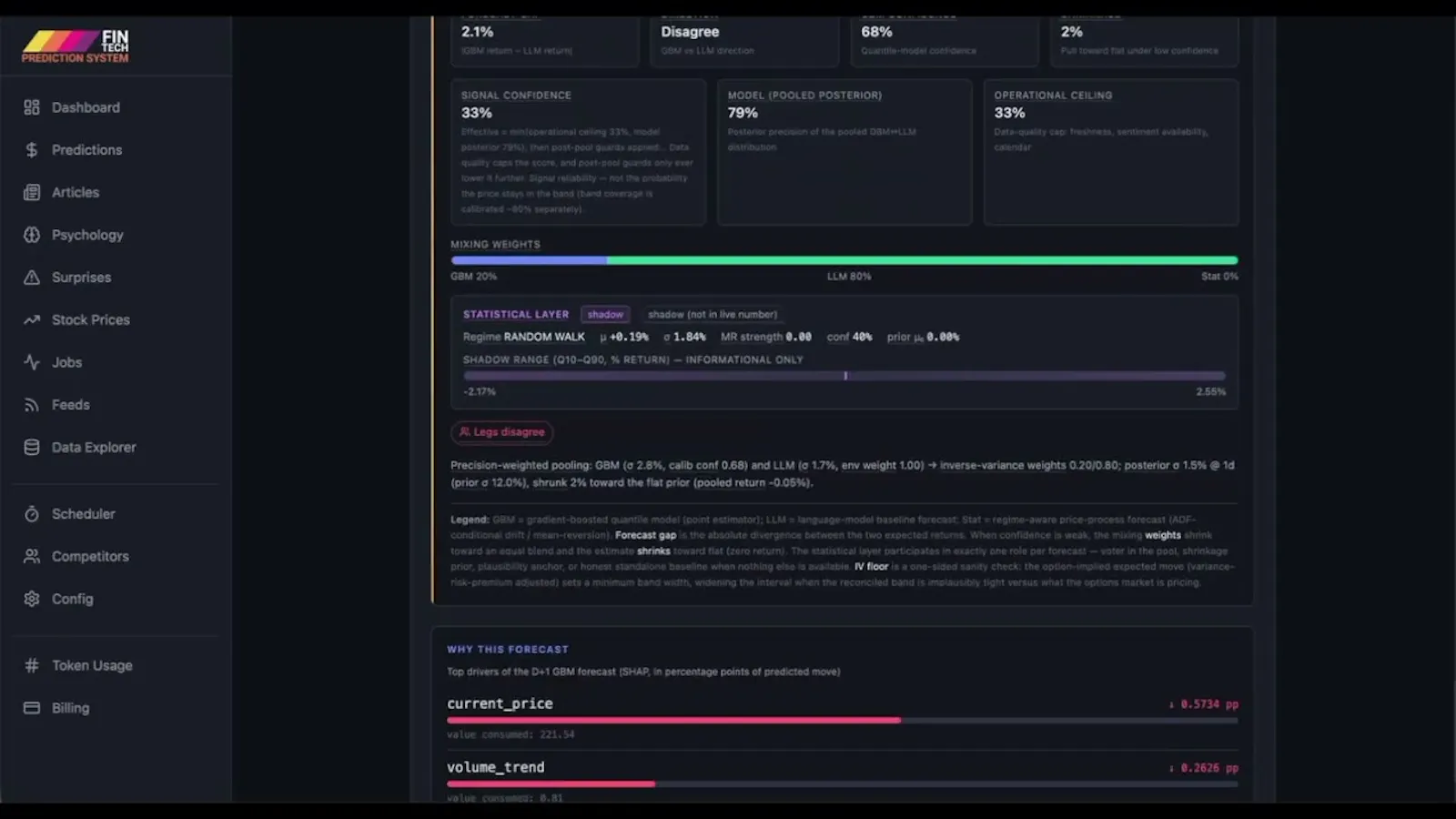Click the Operational Ceiling 33% card
Image resolution: width=1456 pixels, height=819 pixels.
[x=1111, y=152]
